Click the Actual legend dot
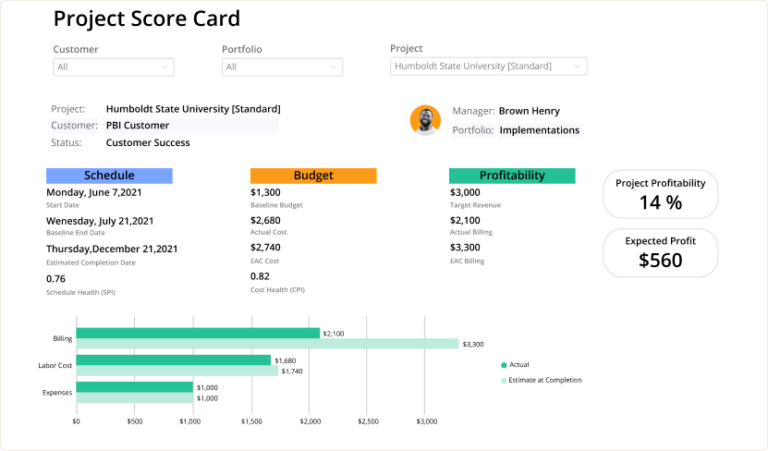The height and width of the screenshot is (451, 768). [x=503, y=365]
